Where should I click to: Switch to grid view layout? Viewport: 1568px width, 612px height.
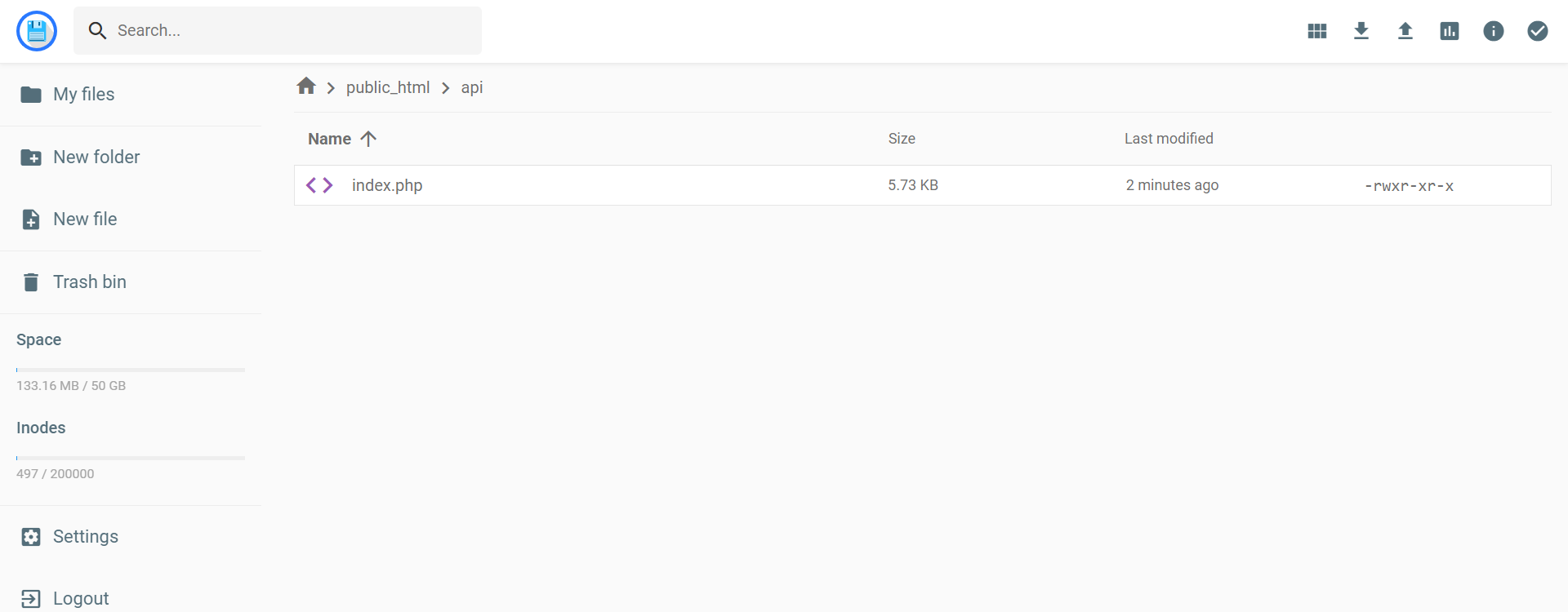pos(1316,30)
